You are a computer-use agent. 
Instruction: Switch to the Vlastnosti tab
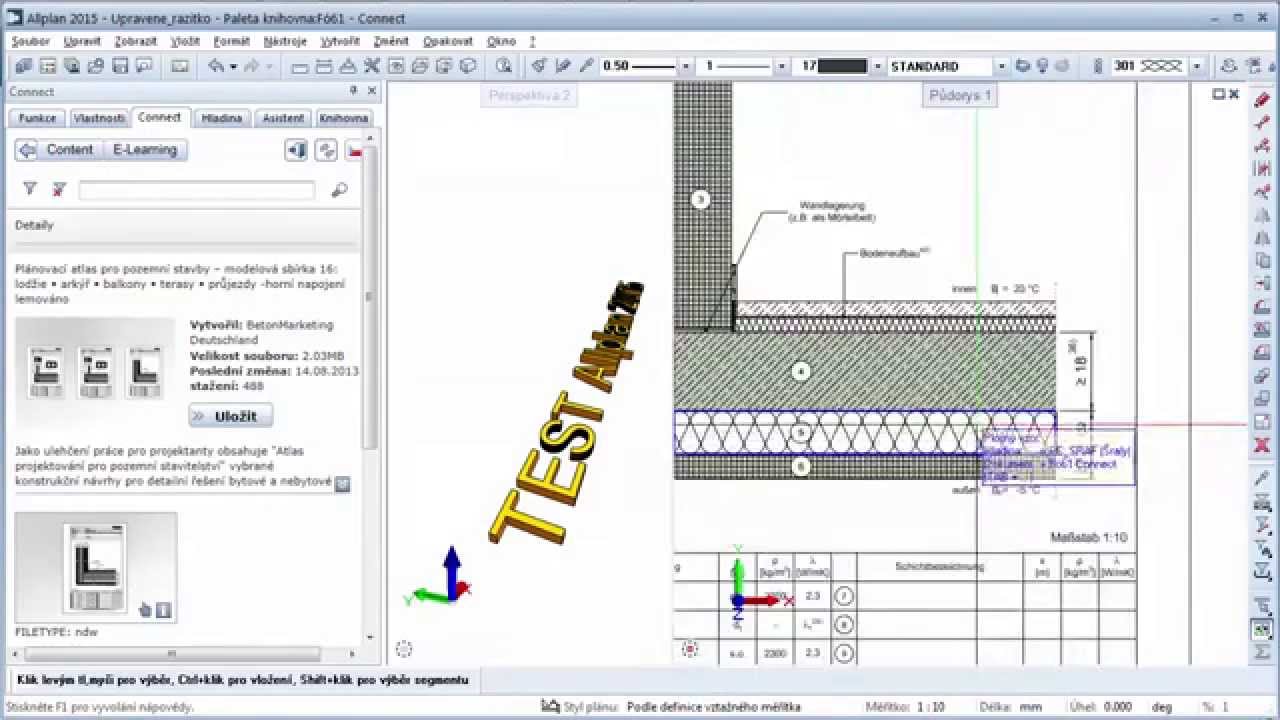[x=99, y=118]
